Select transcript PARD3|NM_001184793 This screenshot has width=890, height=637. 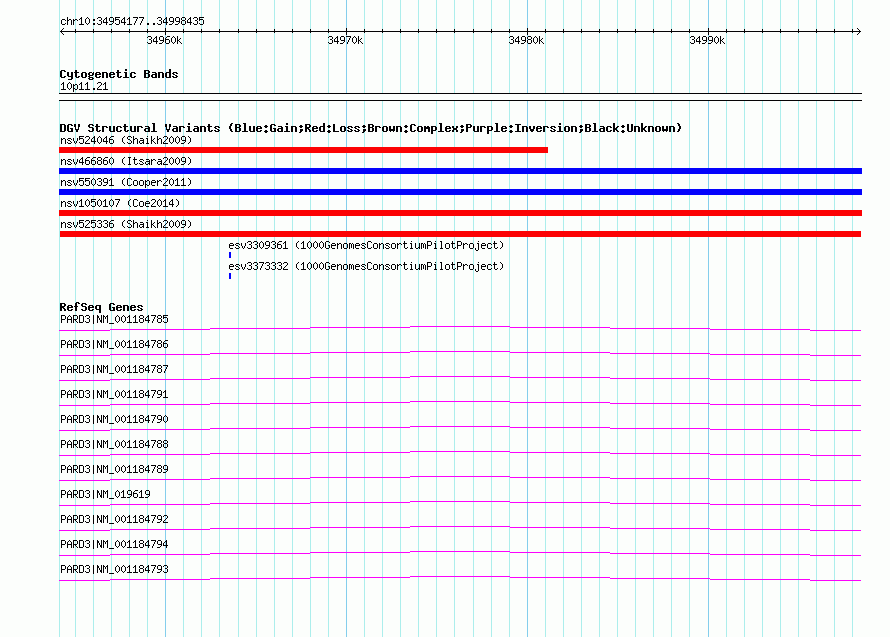[114, 569]
